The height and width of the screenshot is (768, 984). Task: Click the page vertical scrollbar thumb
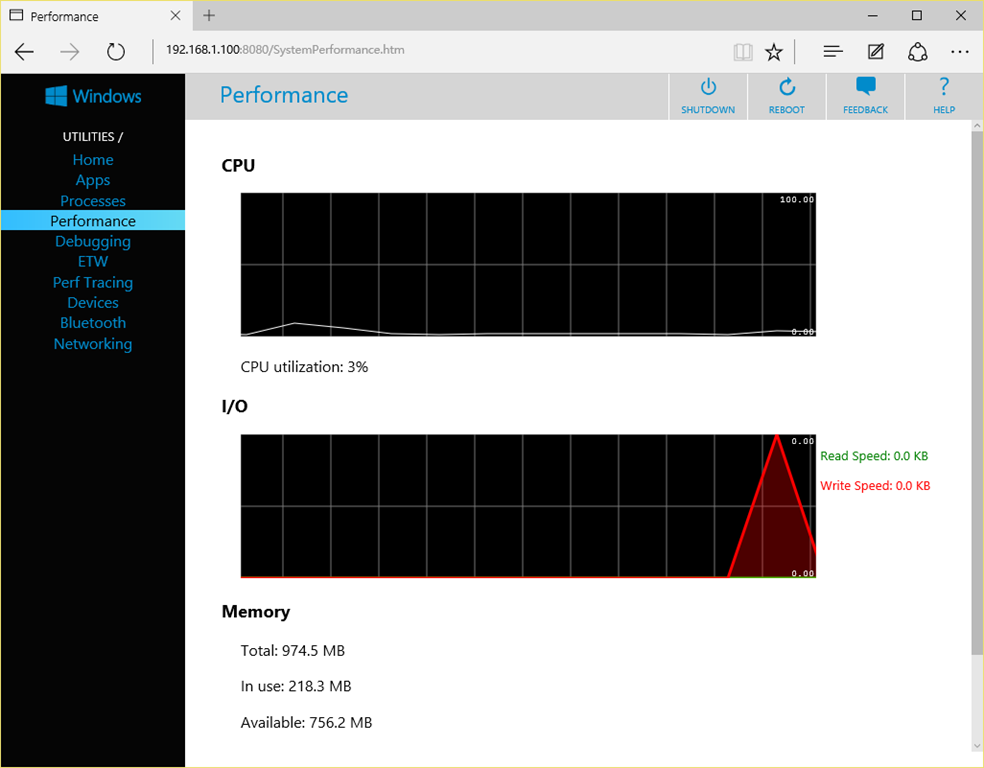[976, 392]
